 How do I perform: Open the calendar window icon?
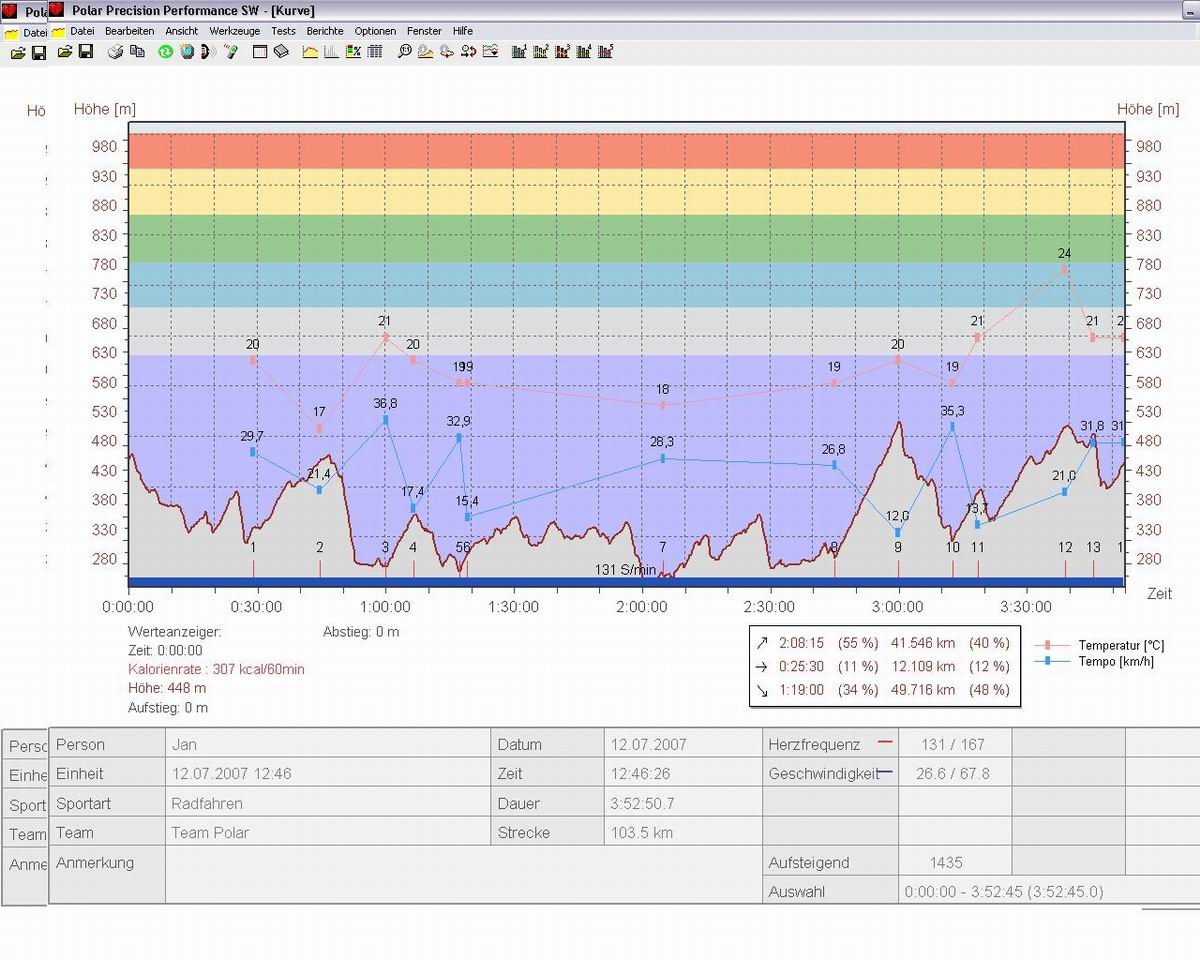[x=260, y=52]
